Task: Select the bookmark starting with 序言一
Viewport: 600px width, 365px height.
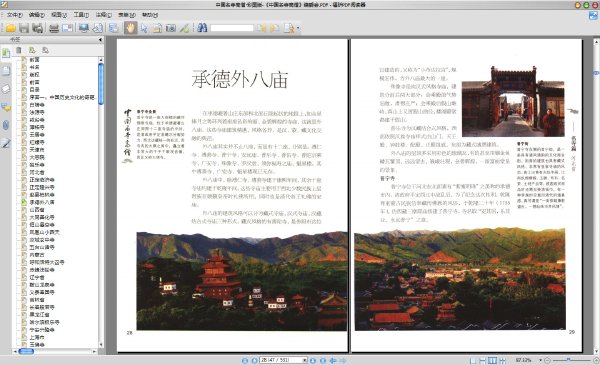Action: 62,97
